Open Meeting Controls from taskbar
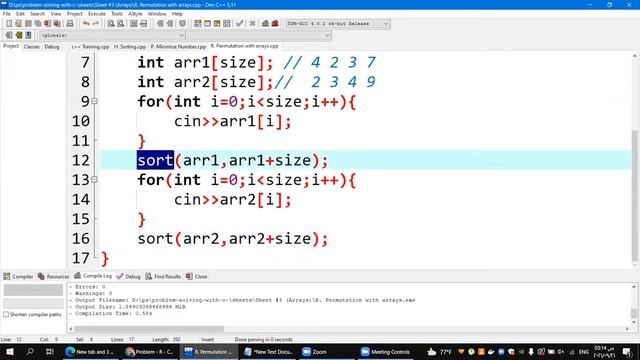640x360 pixels. pyautogui.click(x=386, y=351)
